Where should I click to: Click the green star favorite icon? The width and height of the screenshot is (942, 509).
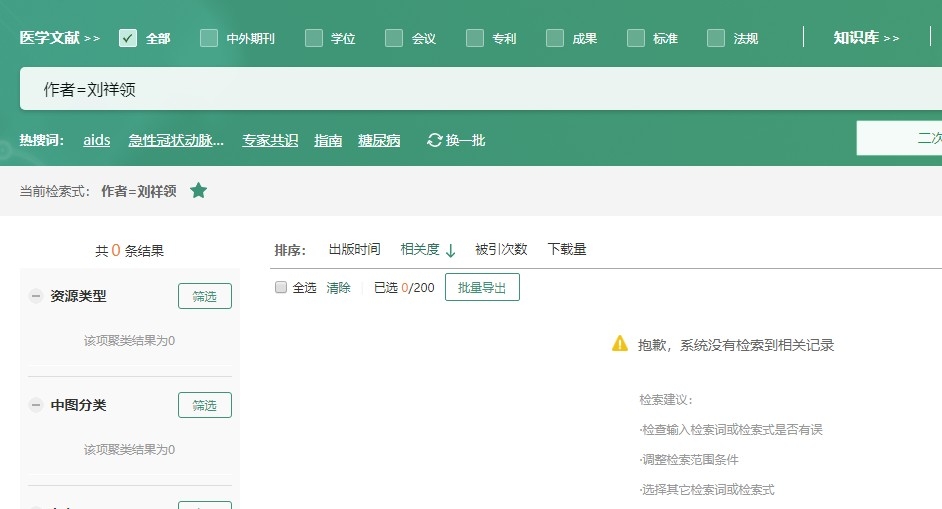[x=199, y=190]
